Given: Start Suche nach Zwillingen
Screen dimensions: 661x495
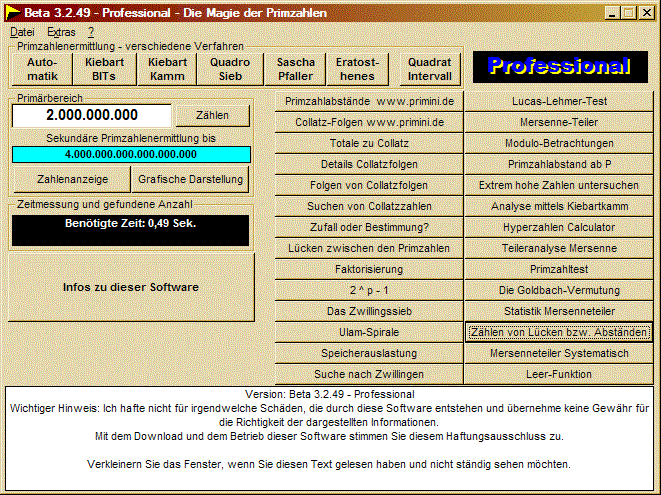Looking at the screenshot, I should tap(369, 374).
